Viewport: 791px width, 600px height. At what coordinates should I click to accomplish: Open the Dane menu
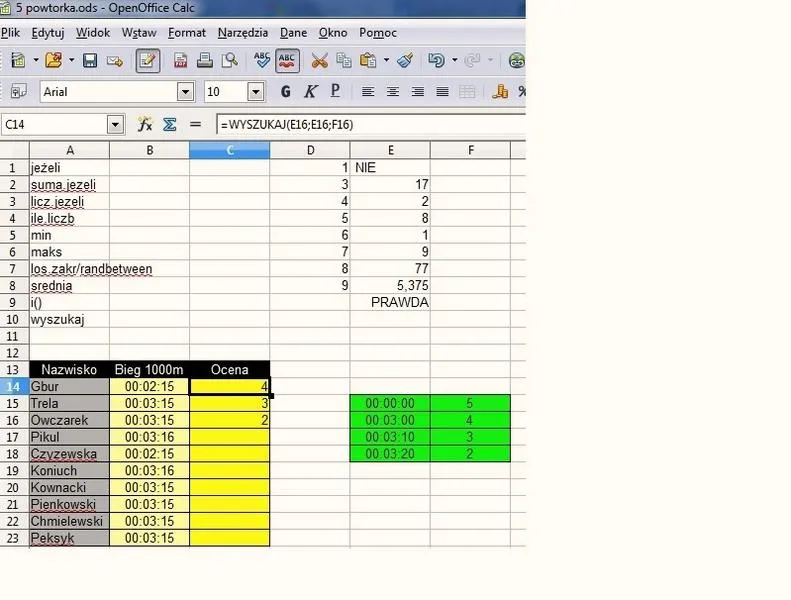pyautogui.click(x=293, y=33)
